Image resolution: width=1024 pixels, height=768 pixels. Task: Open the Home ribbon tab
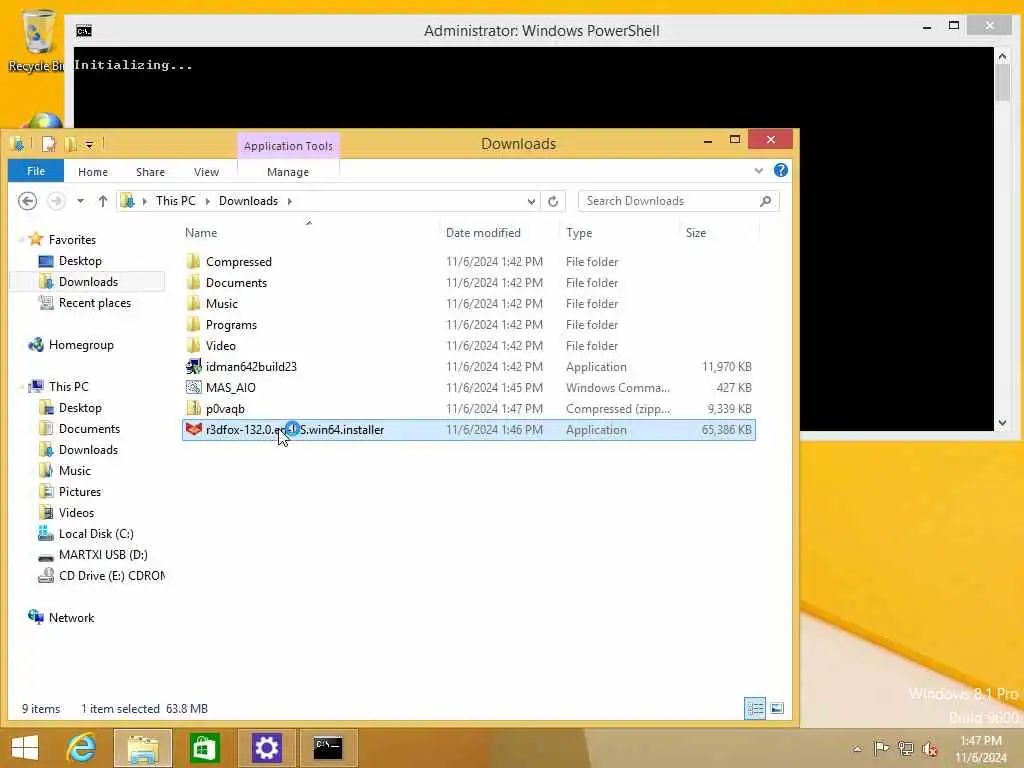pos(93,172)
